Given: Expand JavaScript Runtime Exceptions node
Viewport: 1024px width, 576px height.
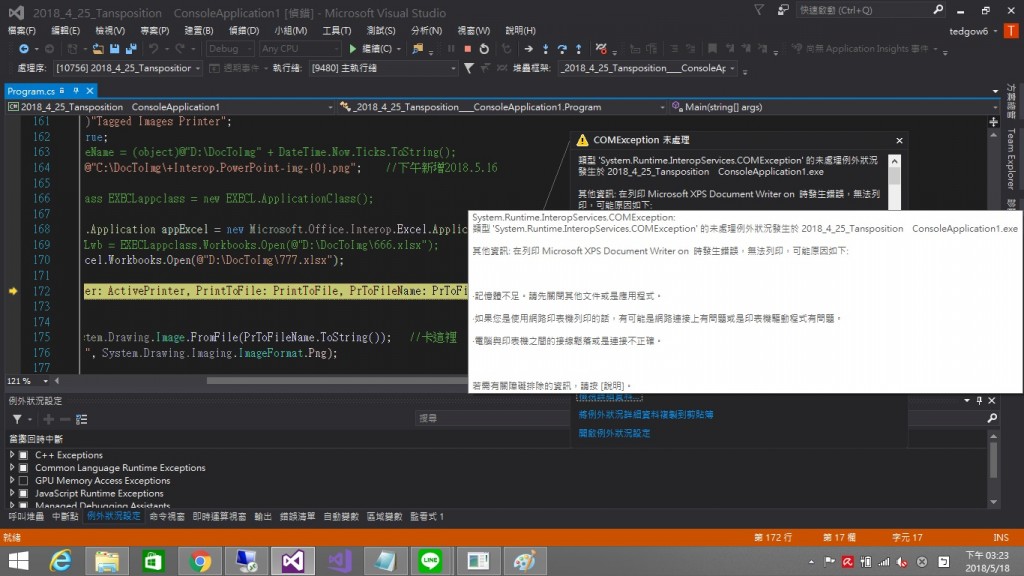Looking at the screenshot, I should click(x=12, y=493).
